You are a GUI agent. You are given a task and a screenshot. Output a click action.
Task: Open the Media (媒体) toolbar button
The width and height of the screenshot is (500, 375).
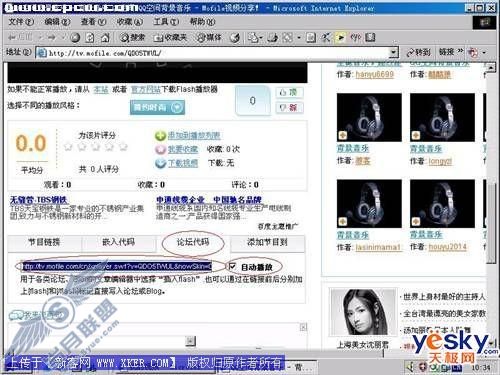pyautogui.click(x=209, y=38)
